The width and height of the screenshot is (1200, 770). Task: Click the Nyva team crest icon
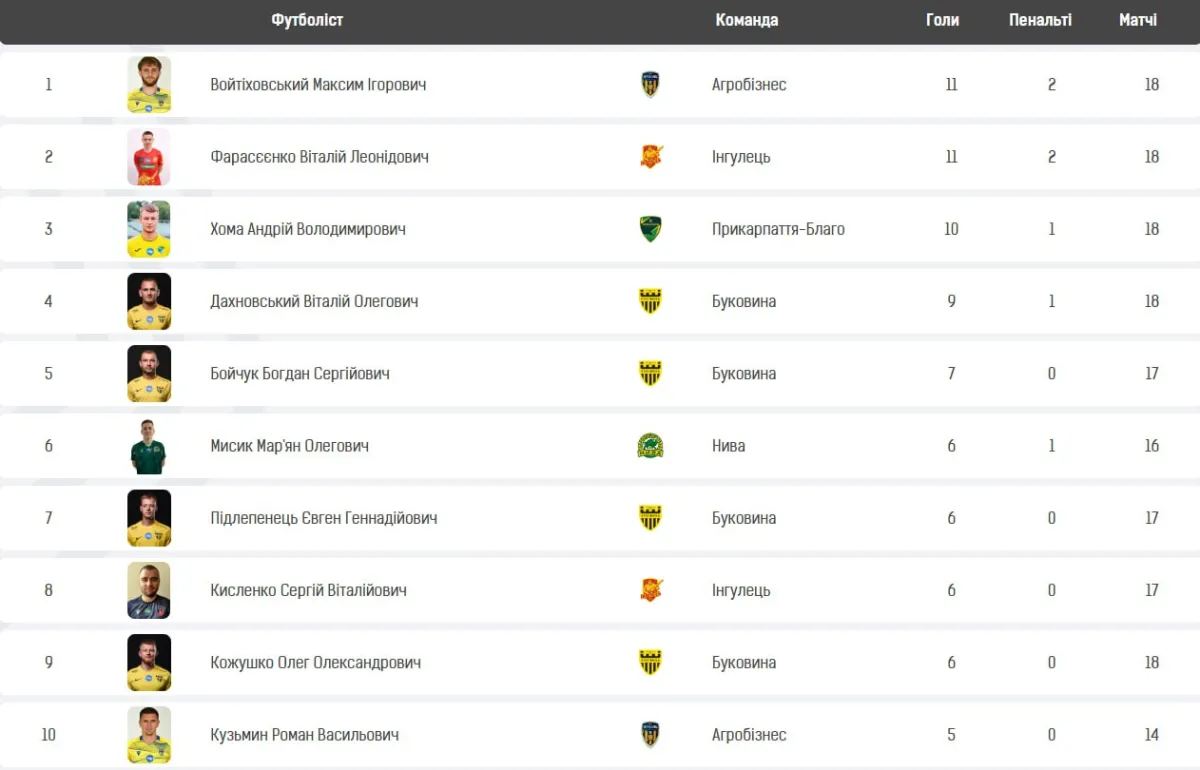tap(650, 446)
